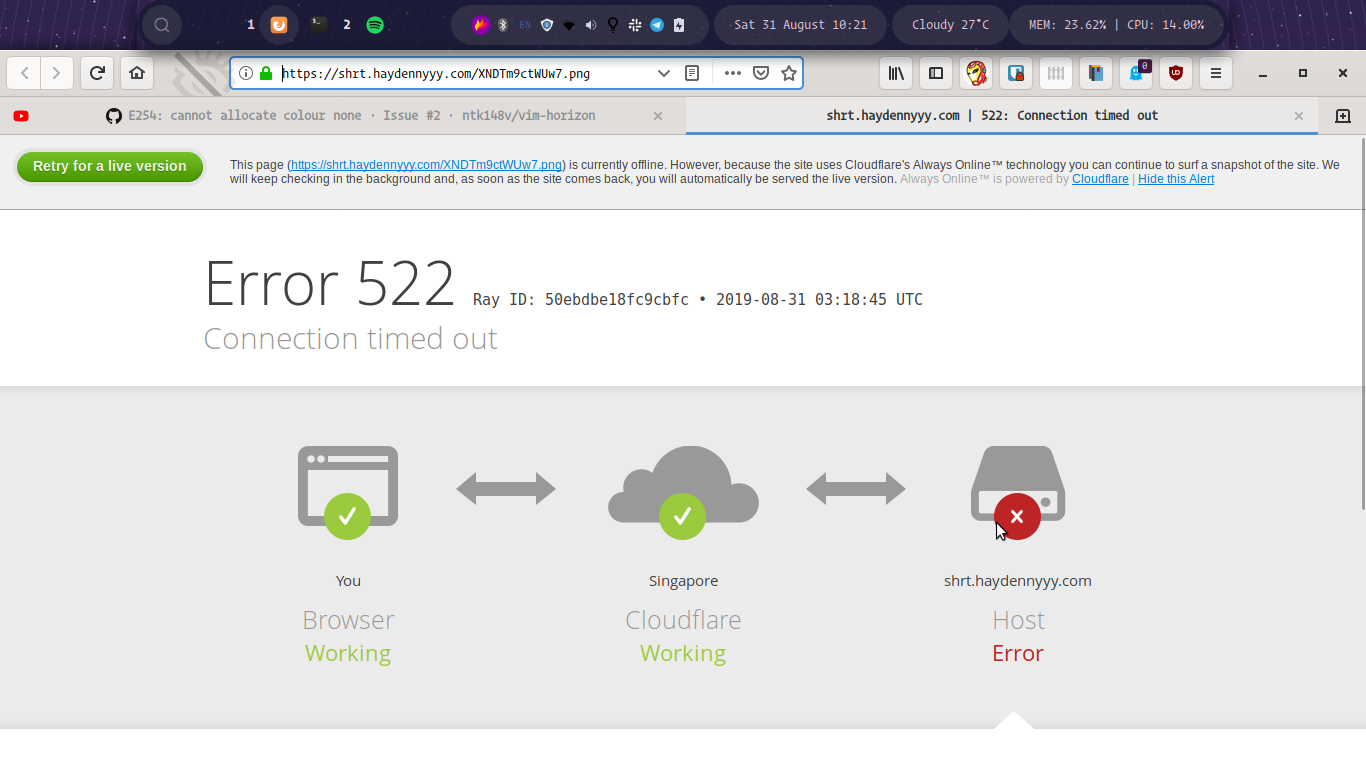Click the Singapore location label
The width and height of the screenshot is (1366, 768).
tap(683, 581)
